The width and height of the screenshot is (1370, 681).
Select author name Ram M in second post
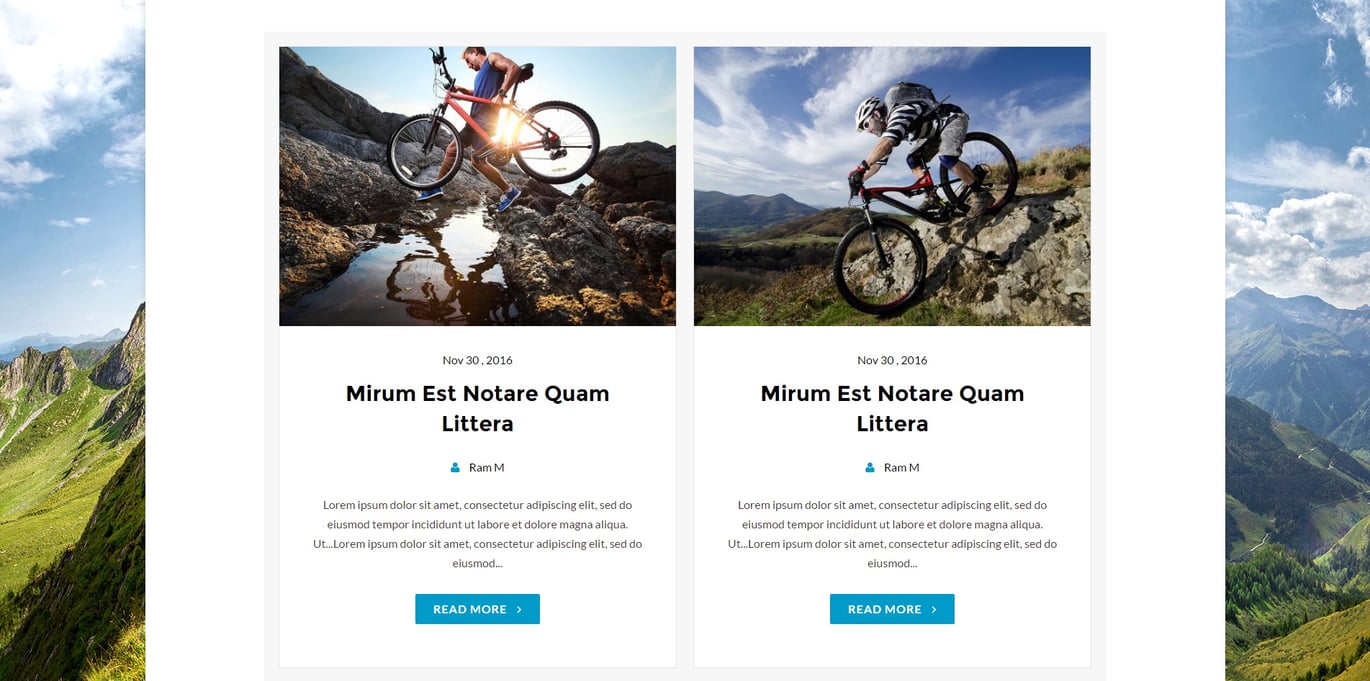[x=901, y=467]
